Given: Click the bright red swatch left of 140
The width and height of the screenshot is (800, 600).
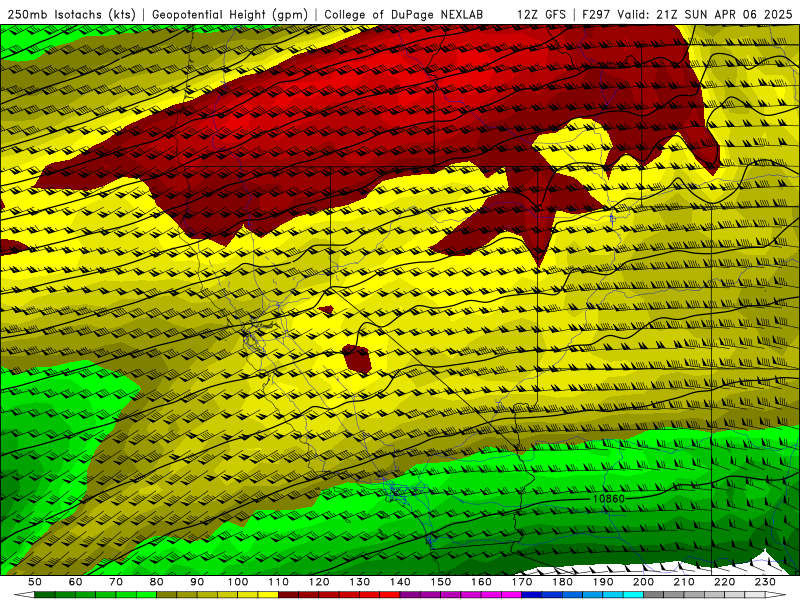Looking at the screenshot, I should click(x=390, y=595).
